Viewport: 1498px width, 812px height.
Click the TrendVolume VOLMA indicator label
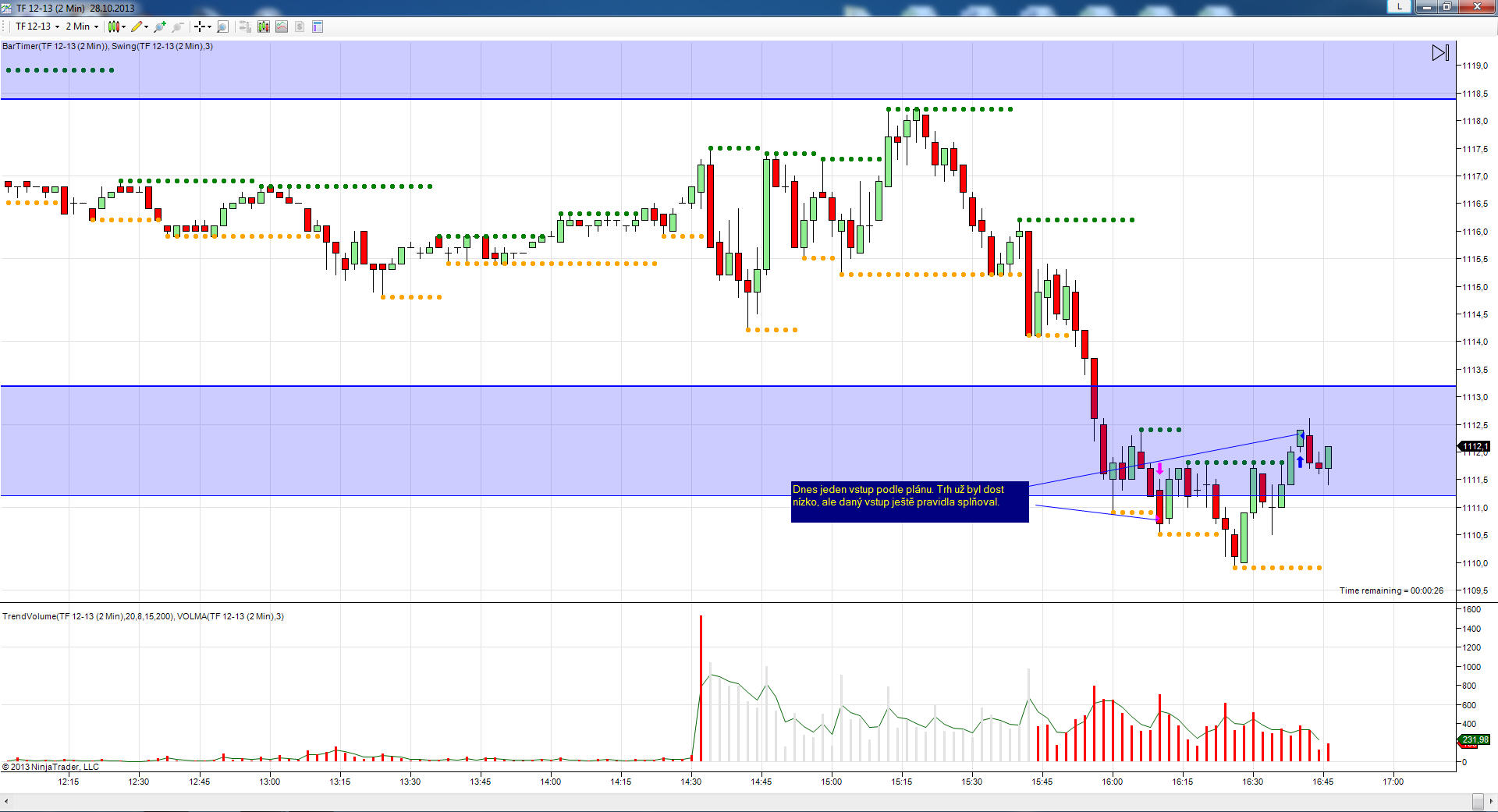[143, 616]
